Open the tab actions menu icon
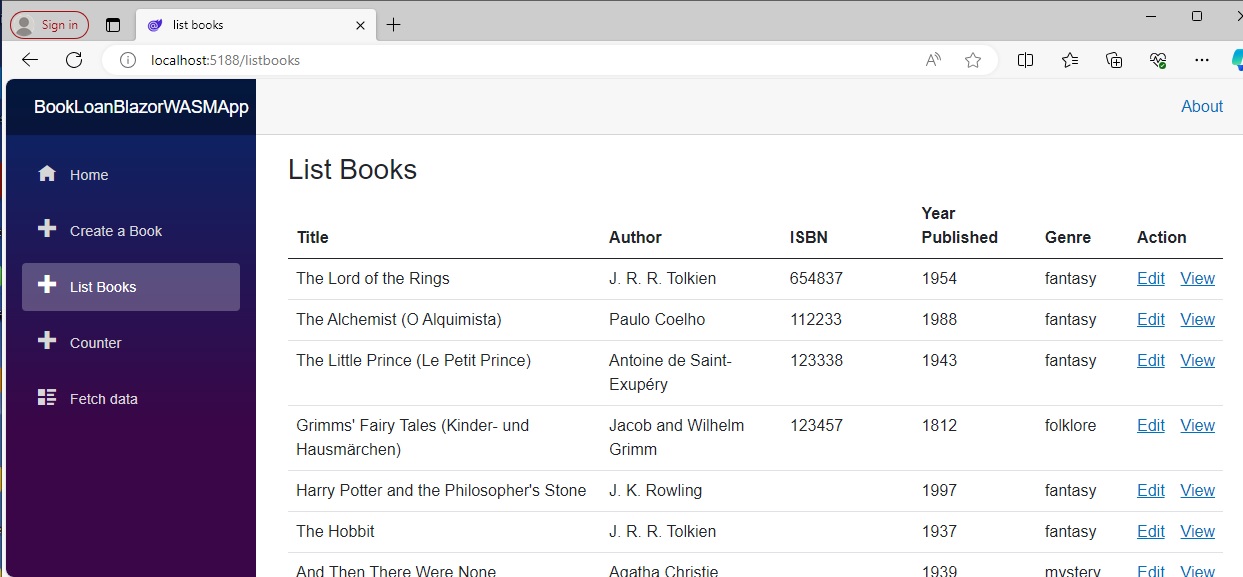Viewport: 1243px width, 577px height. tap(112, 25)
